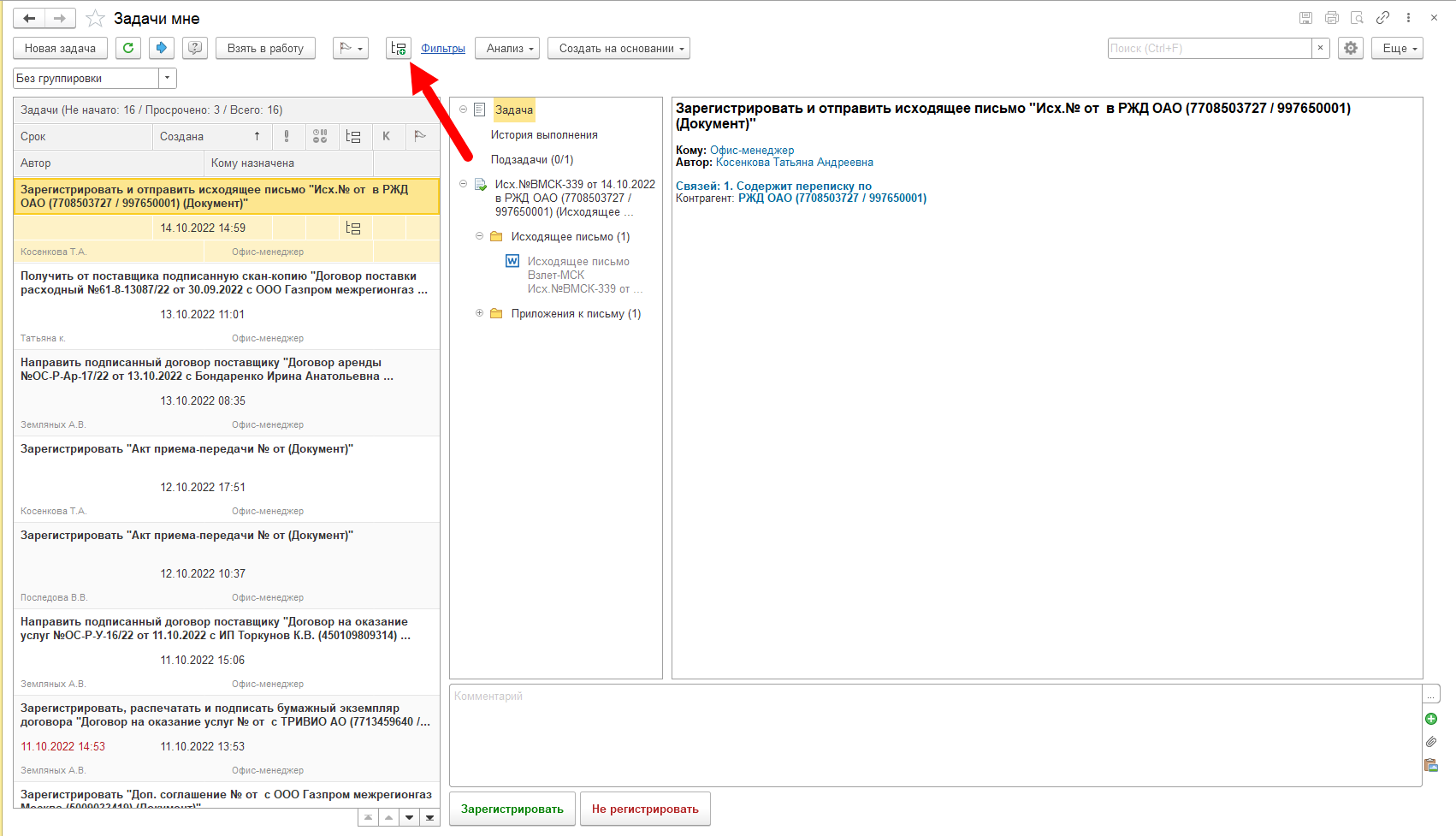Image resolution: width=1456 pixels, height=836 pixels.
Task: Select task created 13.10.2022 08:35
Action: pos(227,393)
